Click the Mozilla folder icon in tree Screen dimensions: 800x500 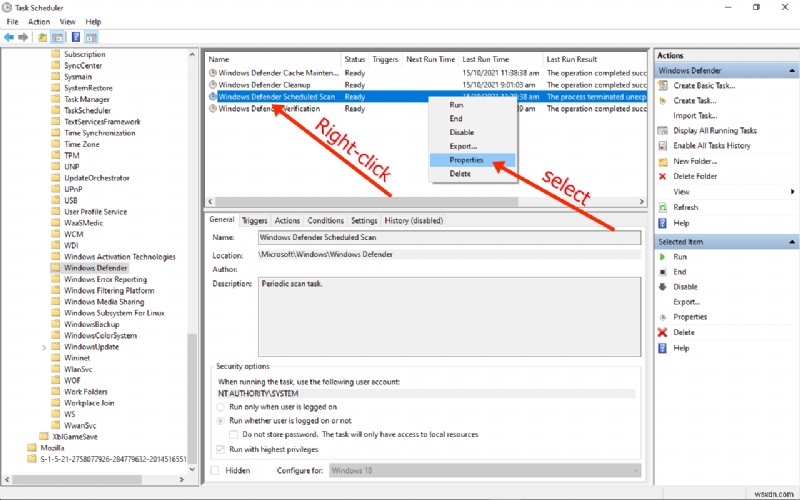click(32, 447)
